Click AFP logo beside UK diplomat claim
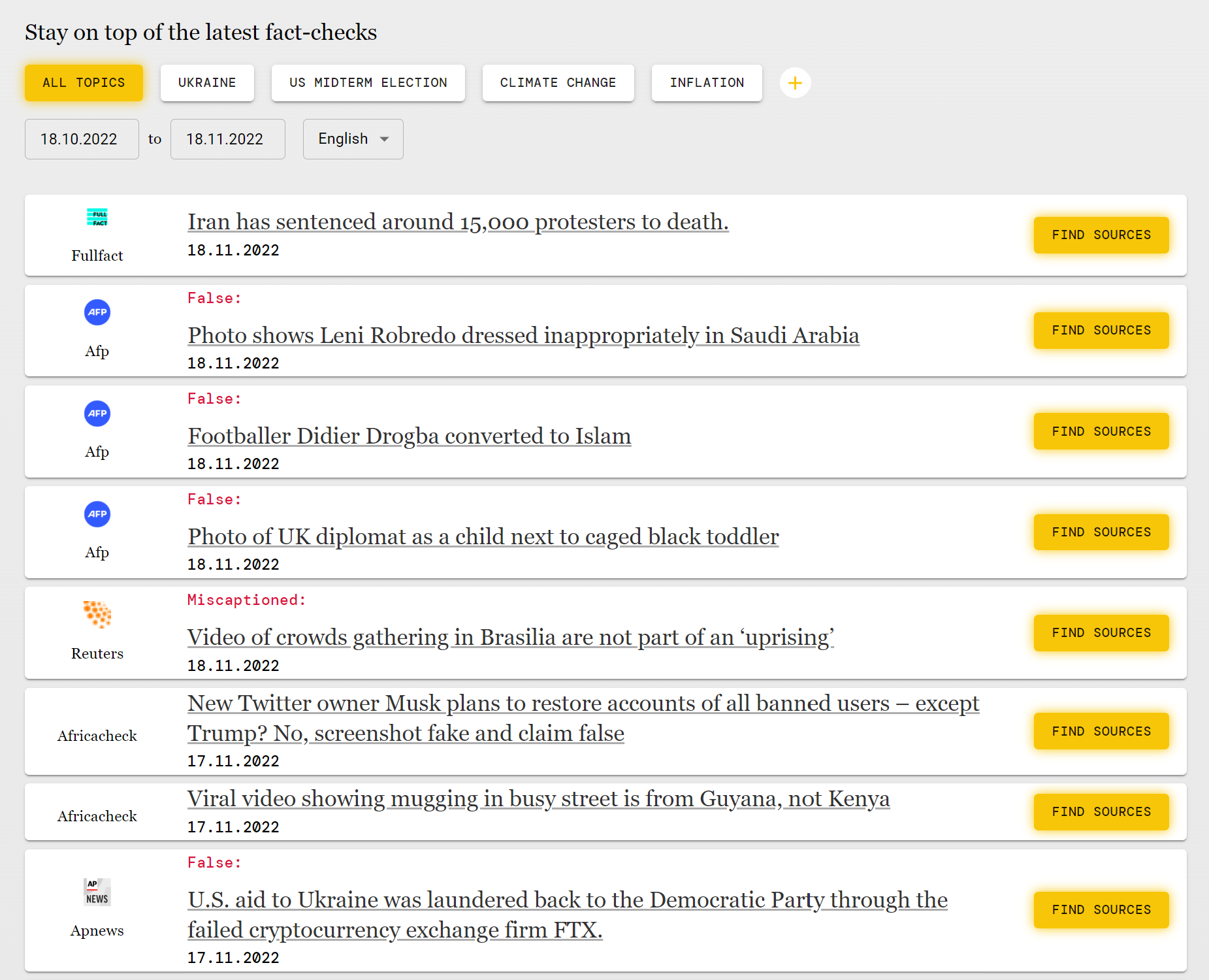The width and height of the screenshot is (1209, 980). (97, 514)
